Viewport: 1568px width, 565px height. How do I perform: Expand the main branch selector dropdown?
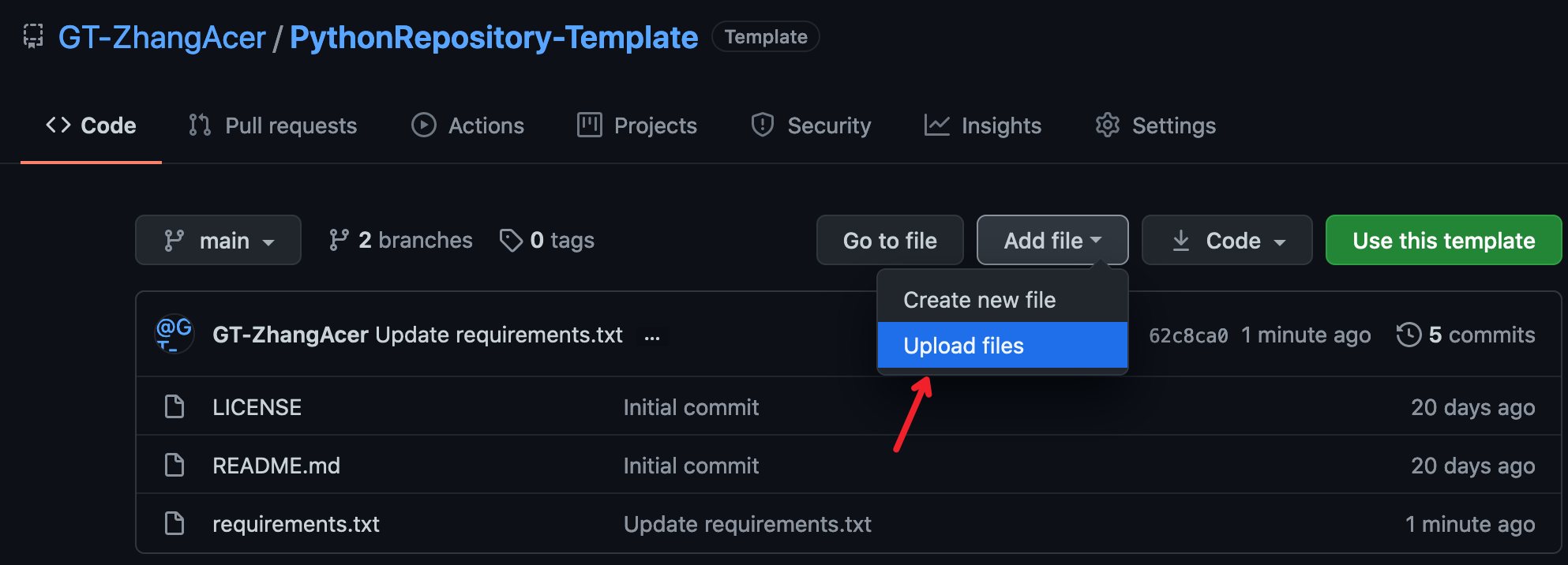click(x=218, y=240)
